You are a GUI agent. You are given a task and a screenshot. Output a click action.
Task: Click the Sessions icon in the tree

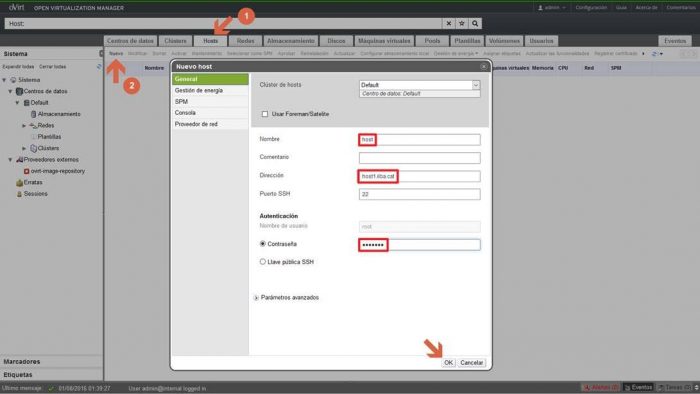click(x=19, y=194)
